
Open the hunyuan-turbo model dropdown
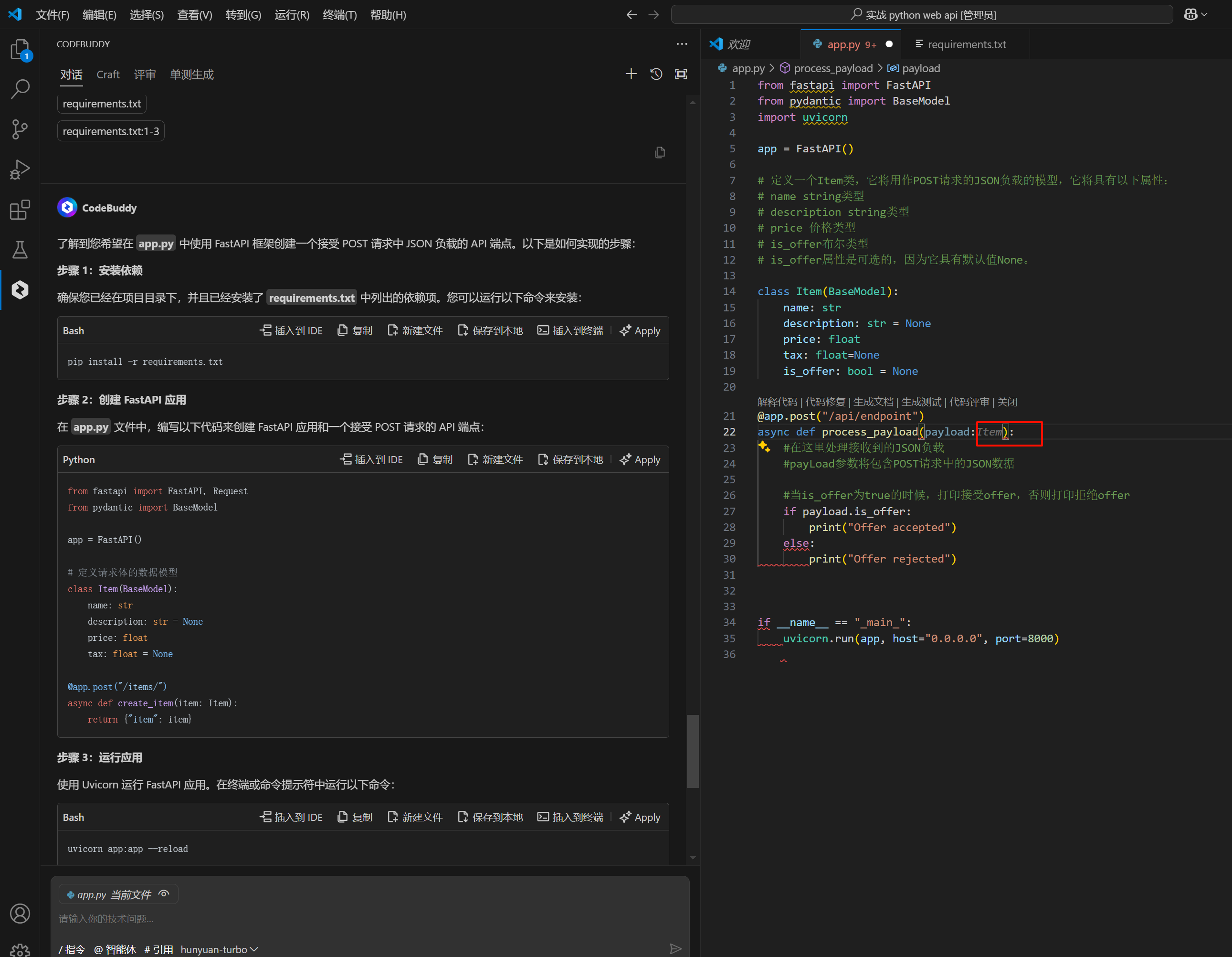[x=219, y=950]
